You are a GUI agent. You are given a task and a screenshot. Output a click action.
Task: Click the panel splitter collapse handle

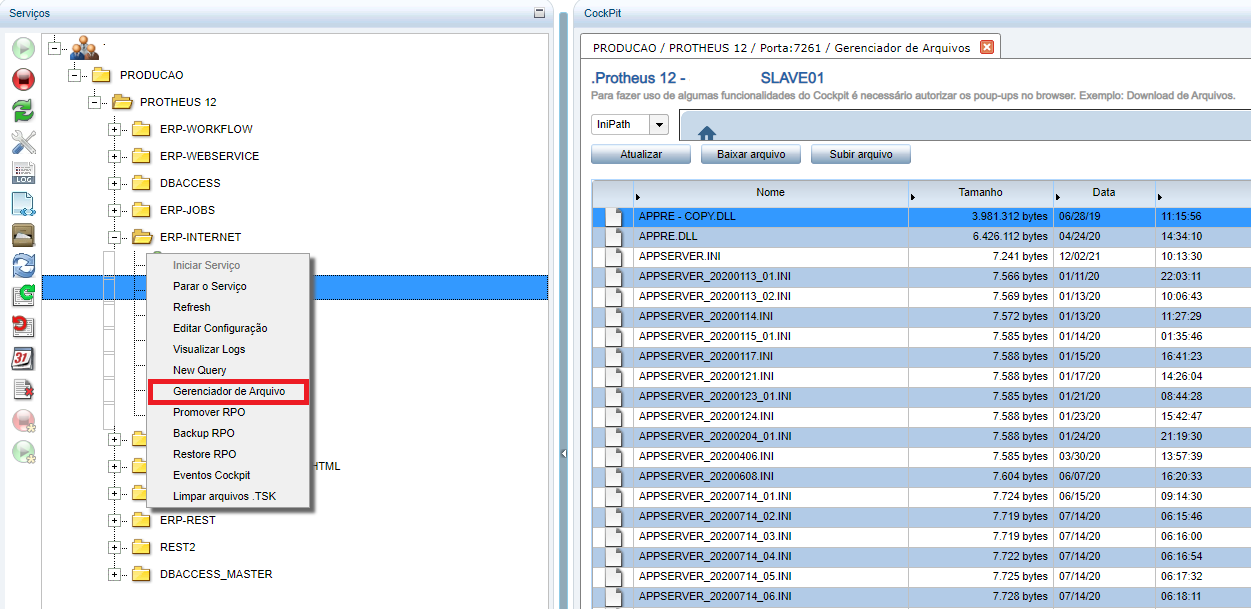[x=564, y=453]
